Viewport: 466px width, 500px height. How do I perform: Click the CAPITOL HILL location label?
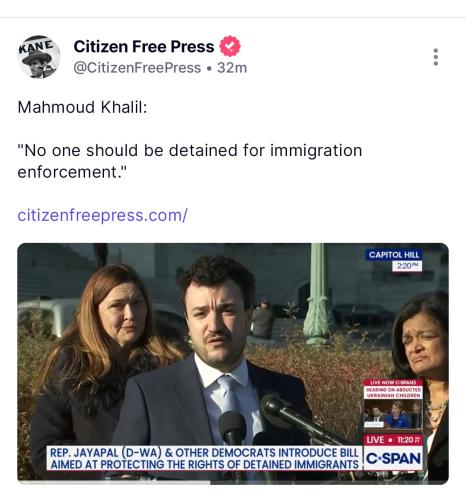(x=394, y=255)
